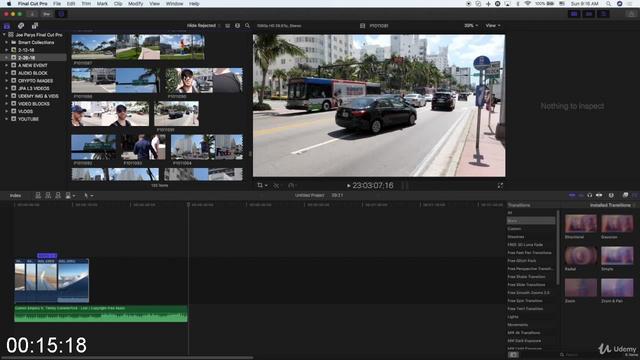
Task: Toggle inspector visibility in top-right toolbar
Action: click(603, 14)
